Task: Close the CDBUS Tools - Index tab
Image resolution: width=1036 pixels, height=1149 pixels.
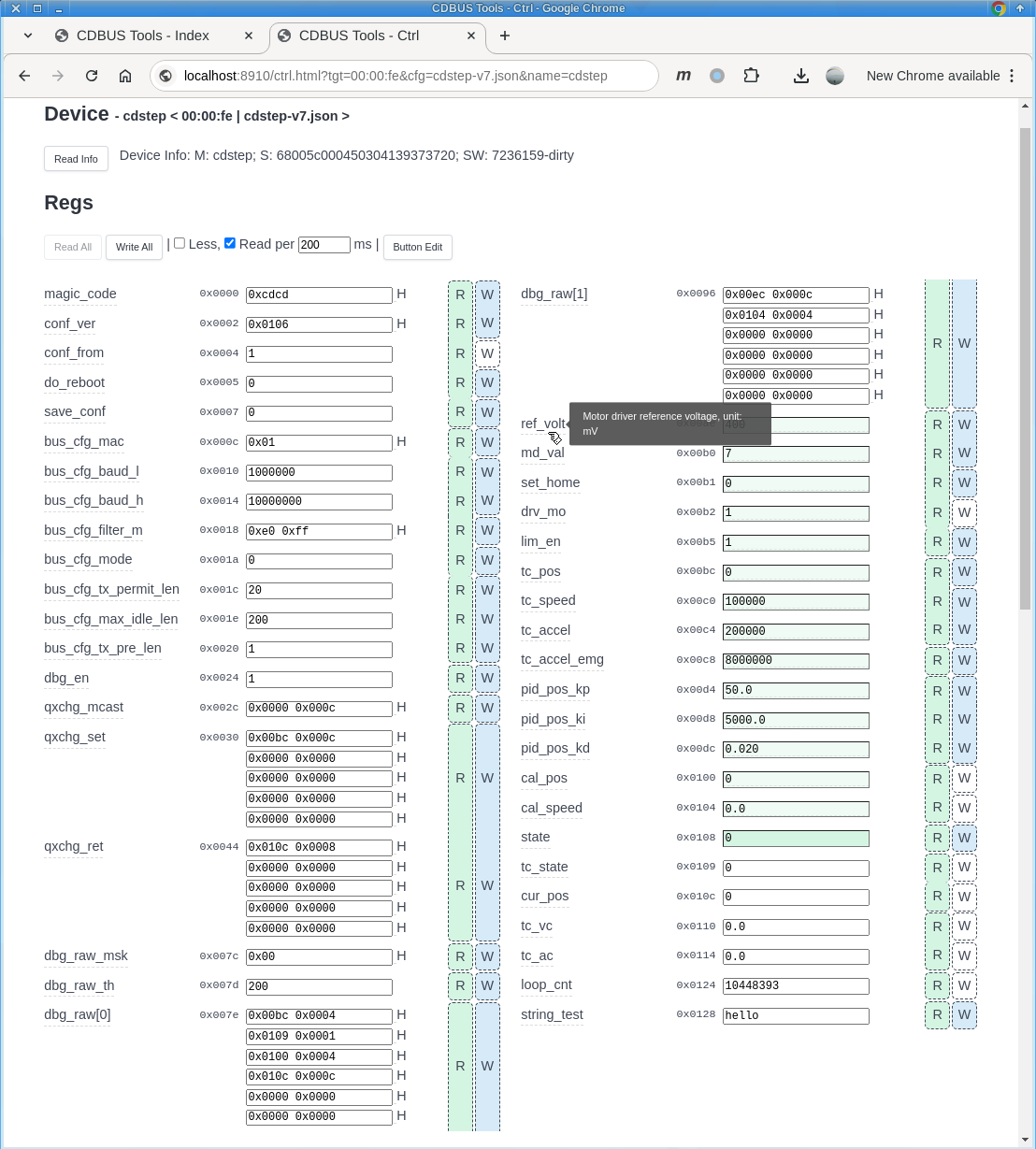Action: (x=249, y=36)
